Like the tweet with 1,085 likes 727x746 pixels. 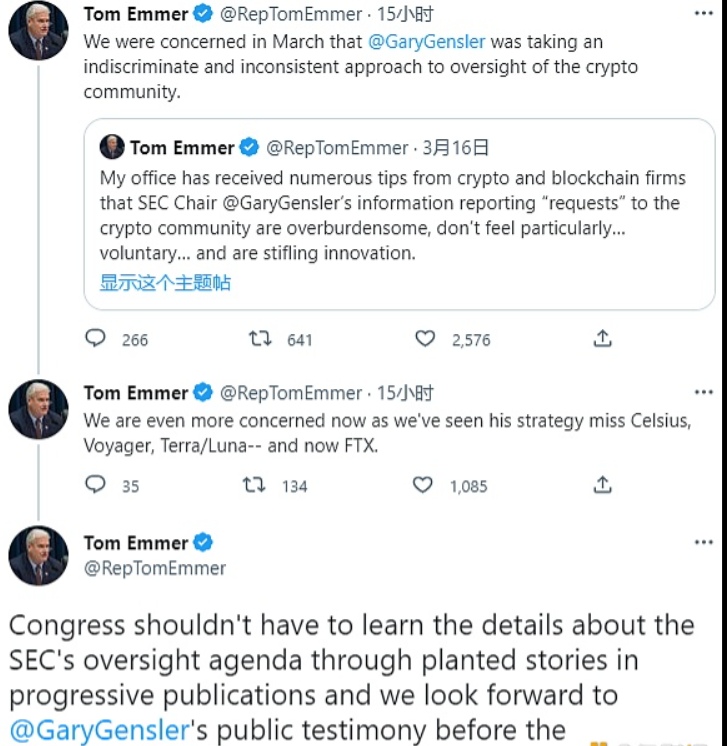[423, 485]
